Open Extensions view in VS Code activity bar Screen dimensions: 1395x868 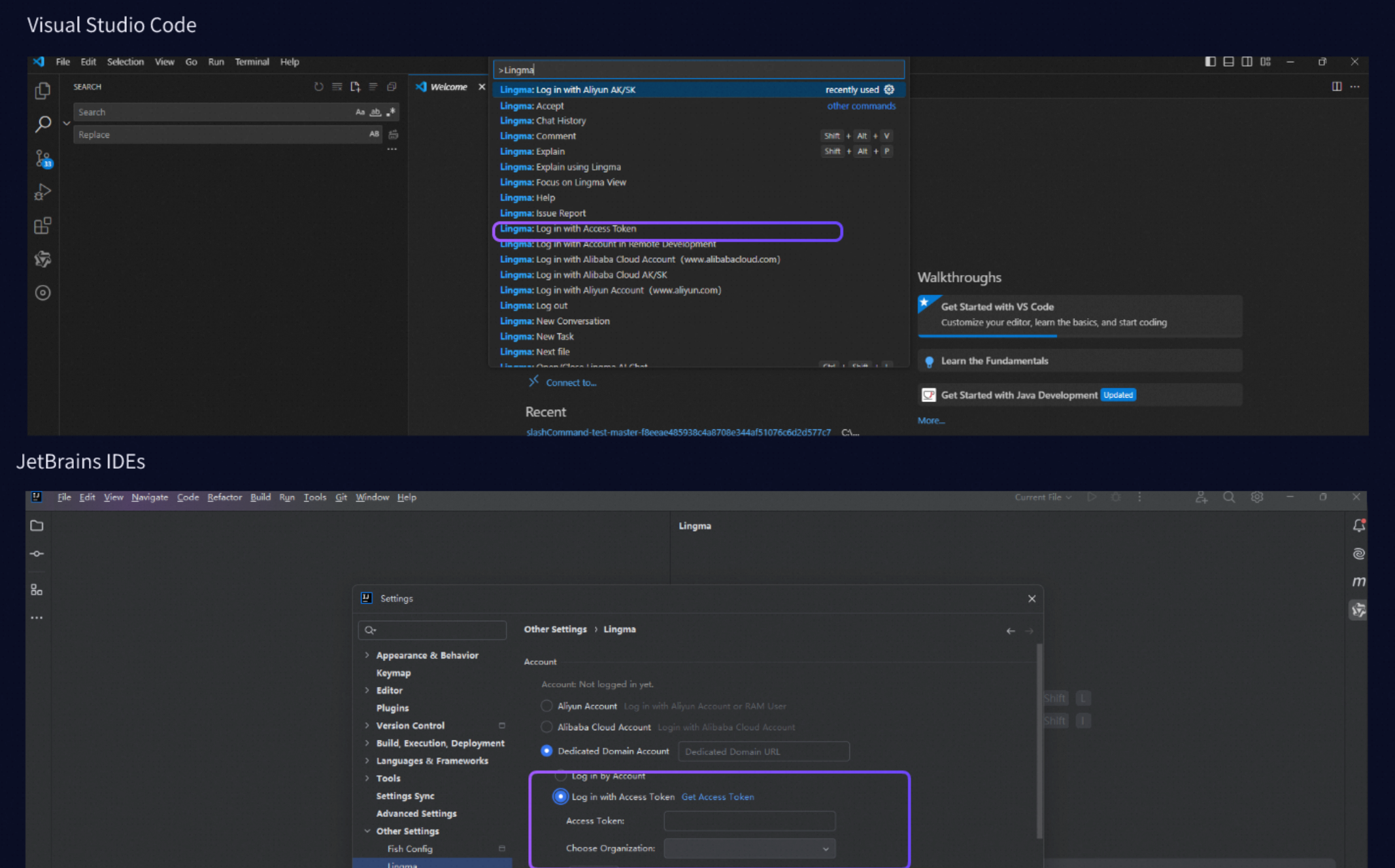[42, 226]
